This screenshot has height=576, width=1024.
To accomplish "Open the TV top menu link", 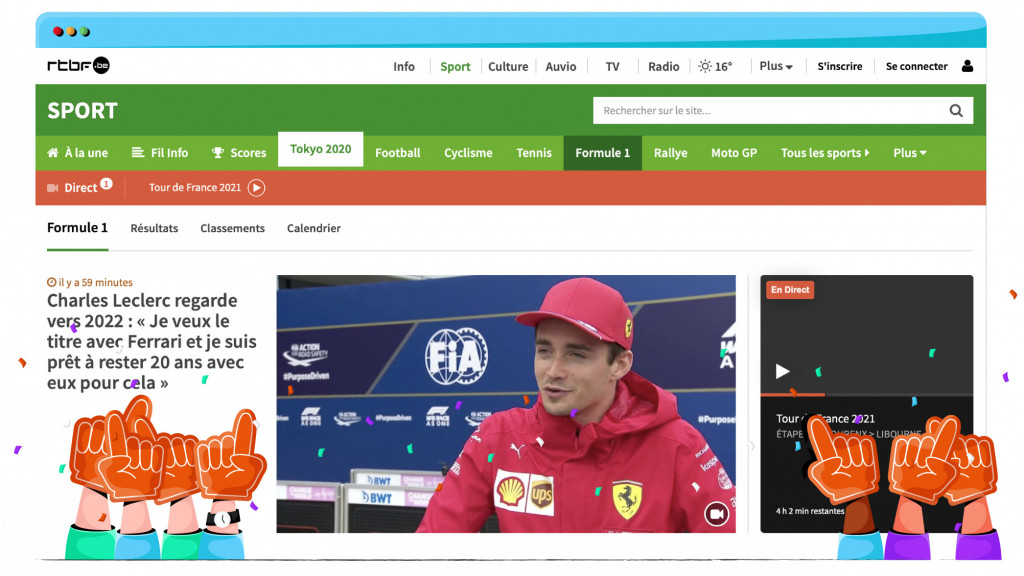I will pyautogui.click(x=612, y=67).
